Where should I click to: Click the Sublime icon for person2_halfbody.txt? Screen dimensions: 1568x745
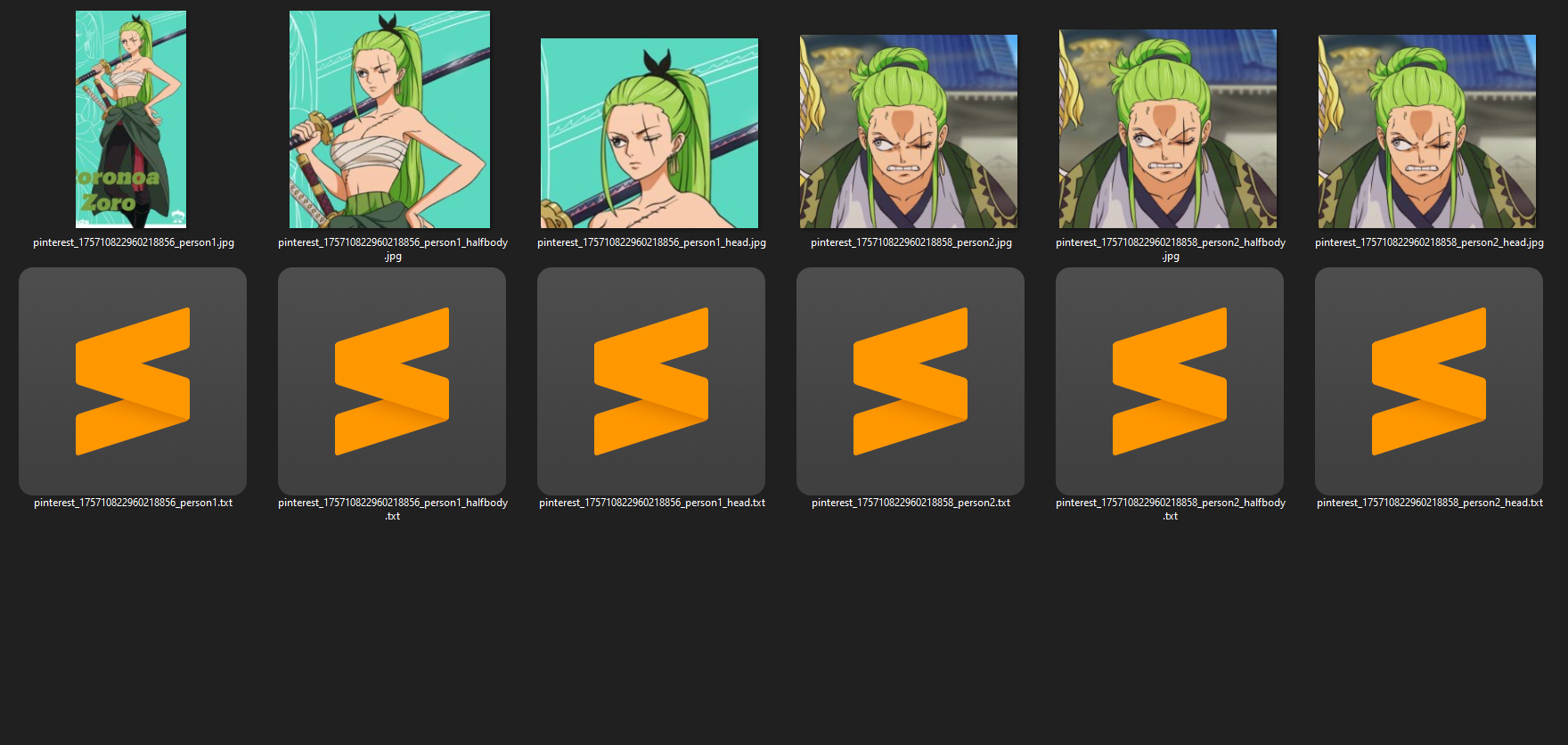(x=1170, y=381)
